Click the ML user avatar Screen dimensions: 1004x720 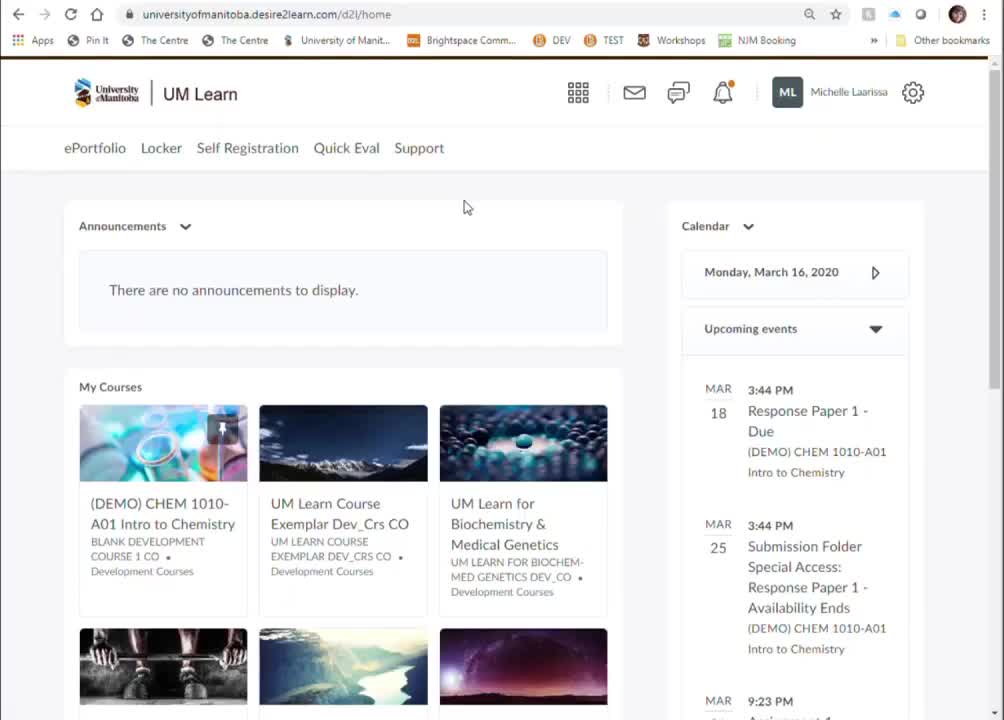click(787, 92)
